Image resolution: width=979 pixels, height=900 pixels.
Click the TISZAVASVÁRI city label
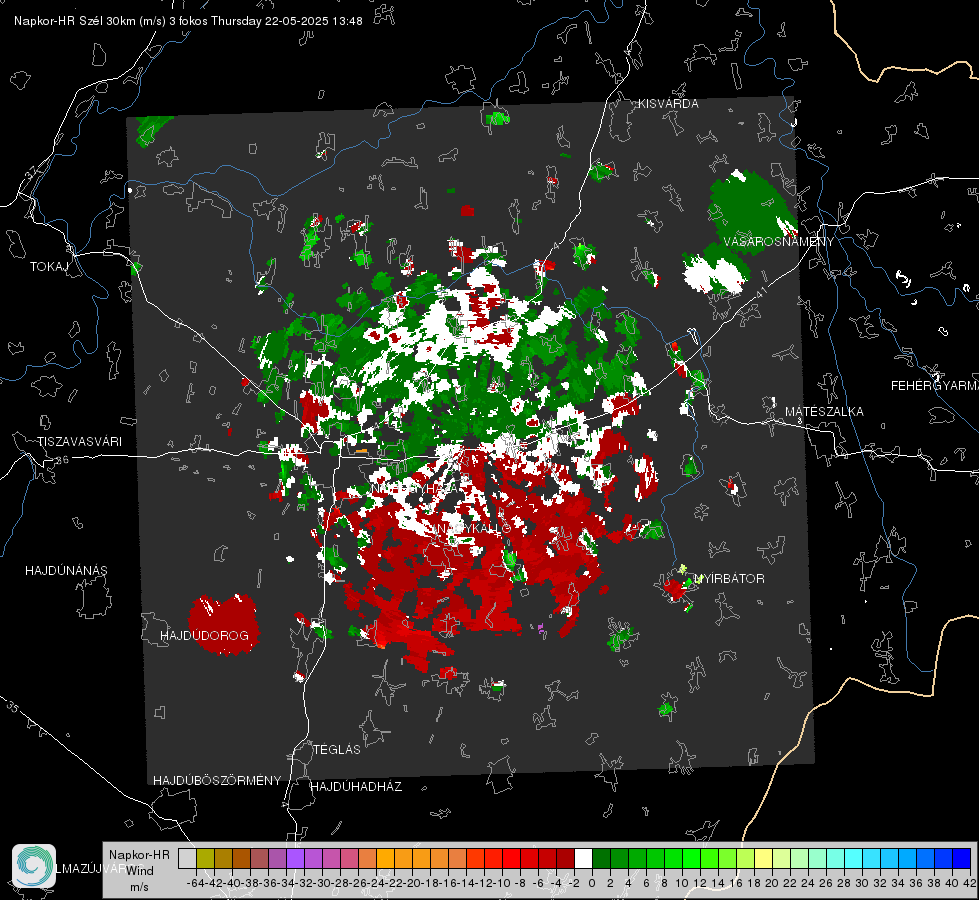coord(79,442)
